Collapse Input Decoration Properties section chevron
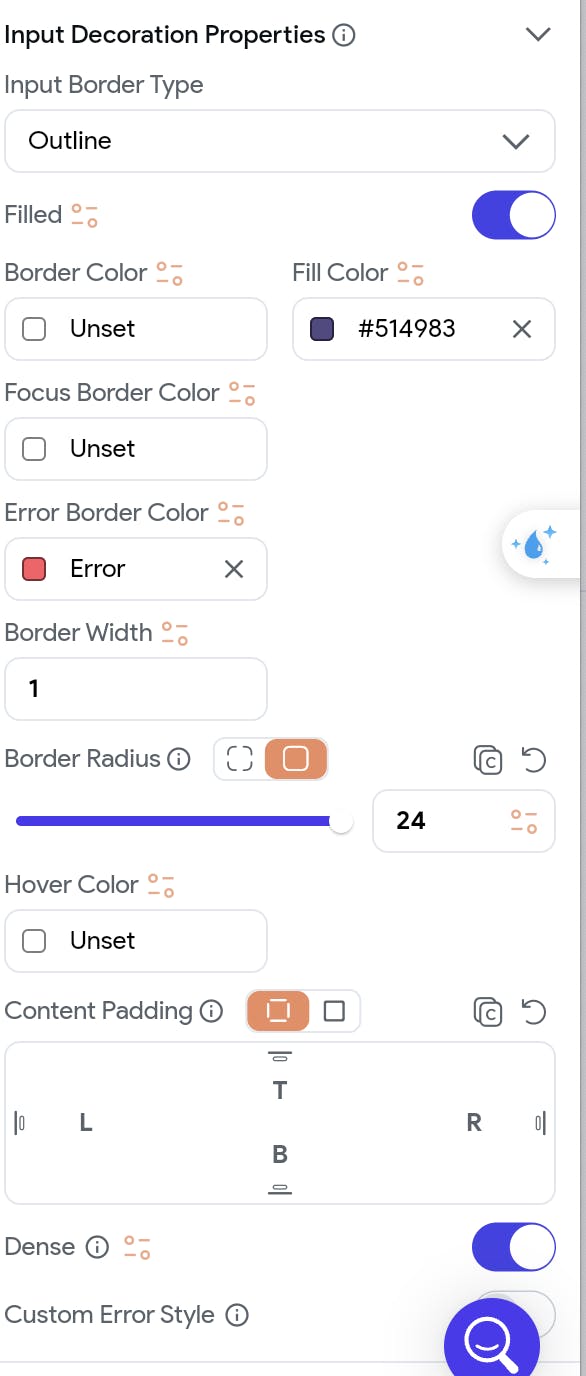This screenshot has height=1376, width=586. click(x=538, y=35)
